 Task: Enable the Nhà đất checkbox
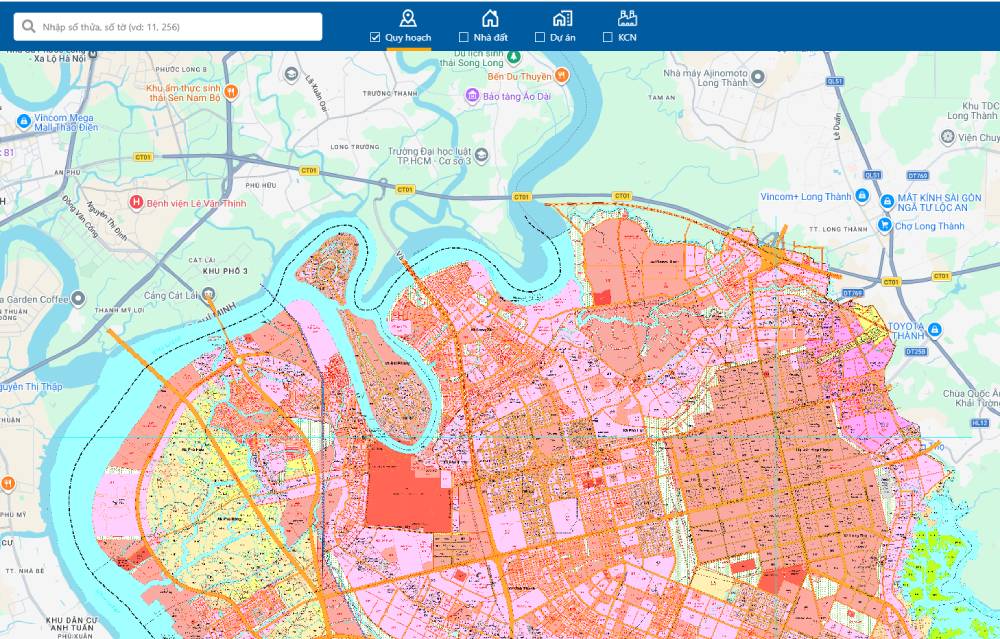coord(463,38)
